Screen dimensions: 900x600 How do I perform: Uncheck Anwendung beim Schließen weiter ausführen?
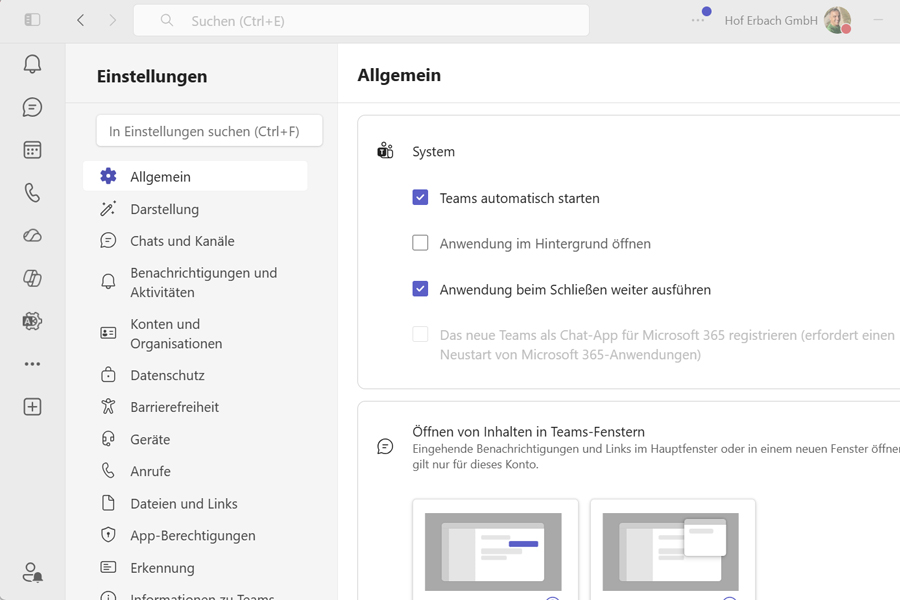[420, 288]
